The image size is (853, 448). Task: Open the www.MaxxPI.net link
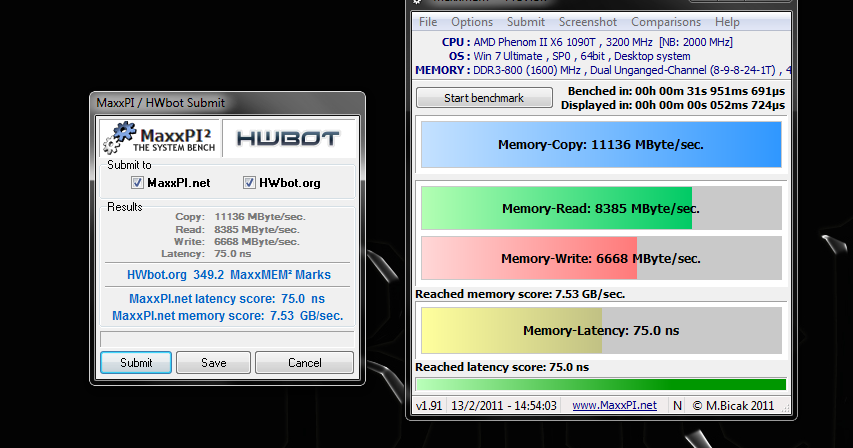614,405
